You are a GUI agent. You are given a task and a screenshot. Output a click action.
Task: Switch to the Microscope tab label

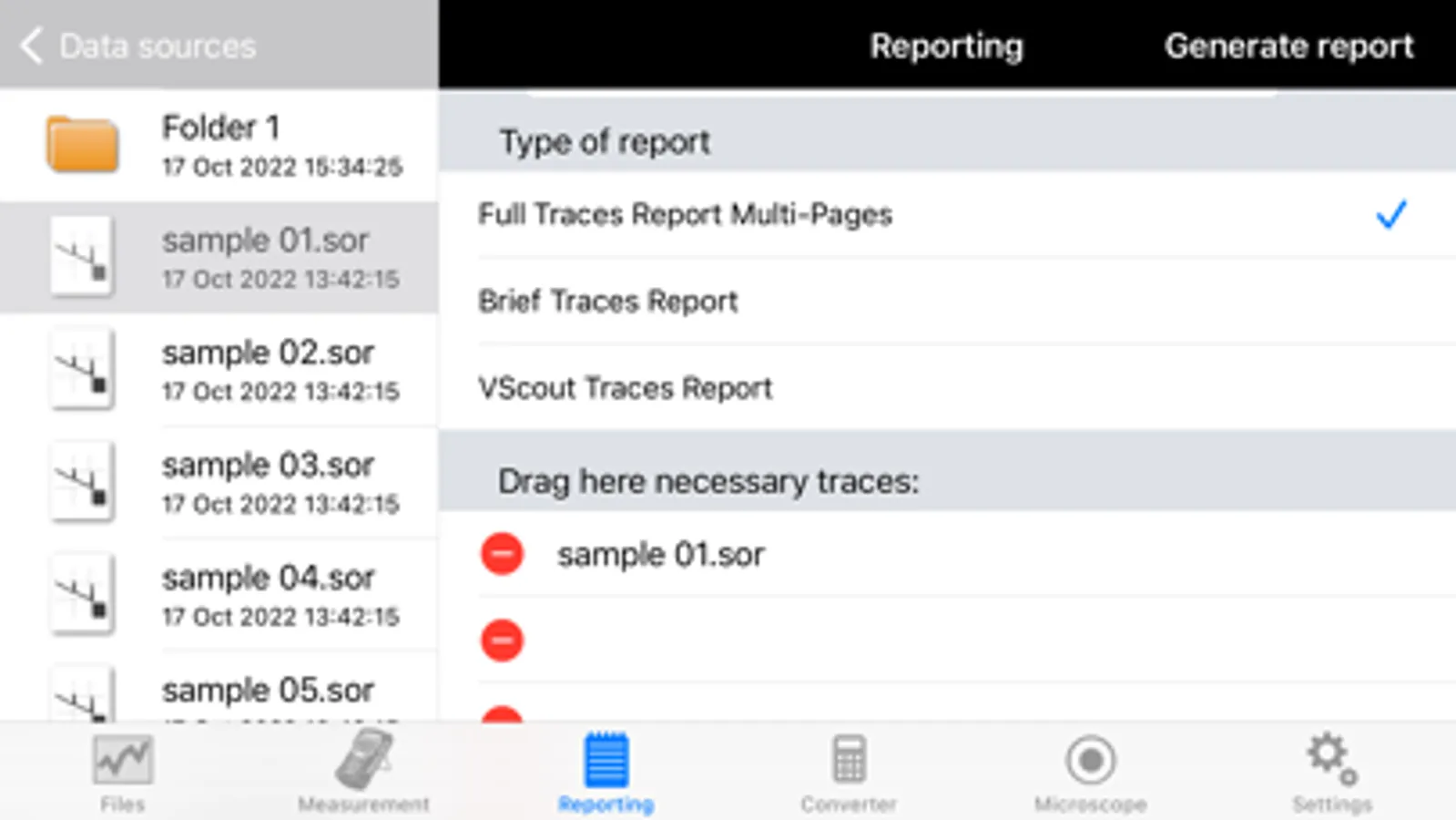pos(1090,805)
